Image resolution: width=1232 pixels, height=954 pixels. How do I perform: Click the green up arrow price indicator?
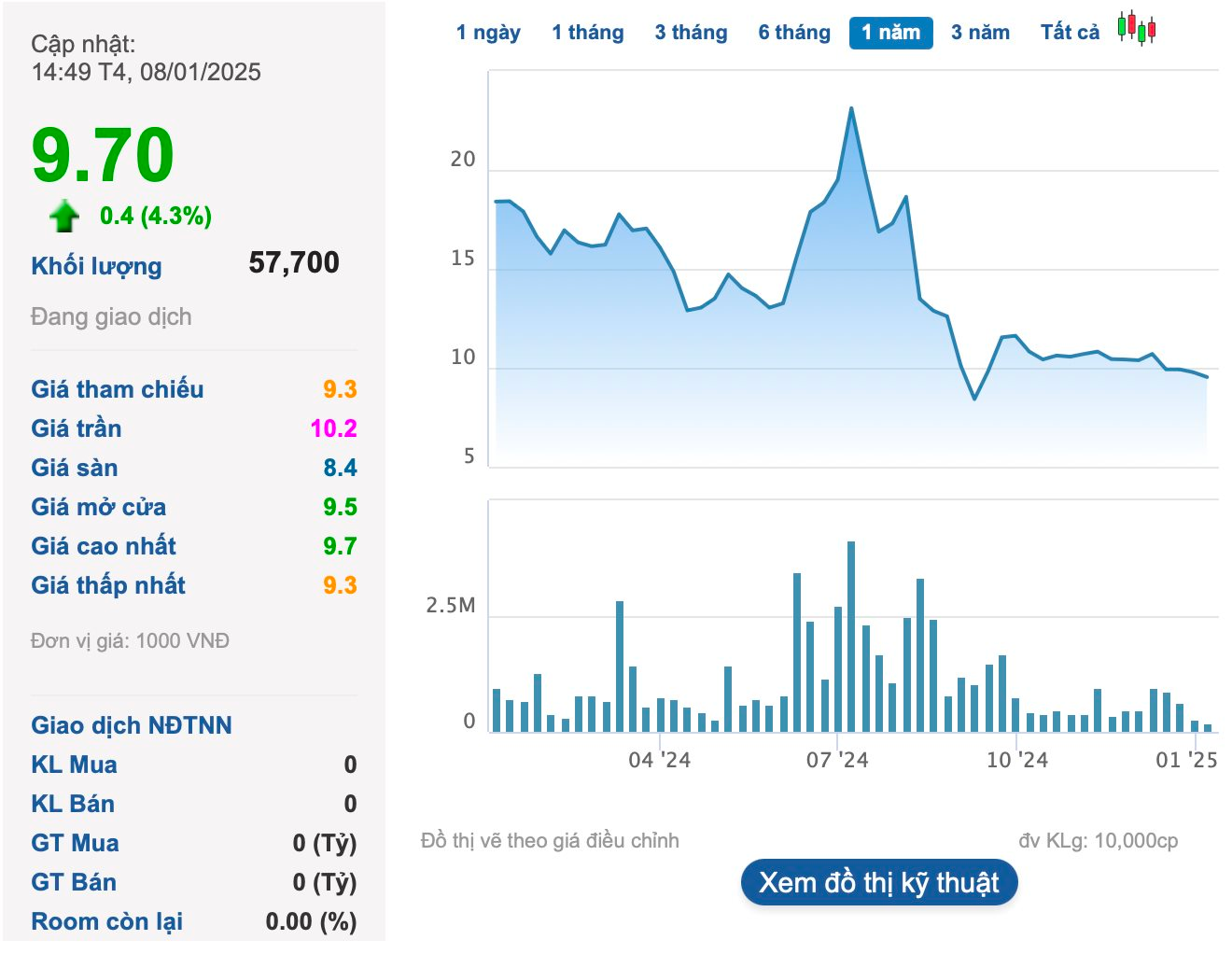click(x=63, y=217)
